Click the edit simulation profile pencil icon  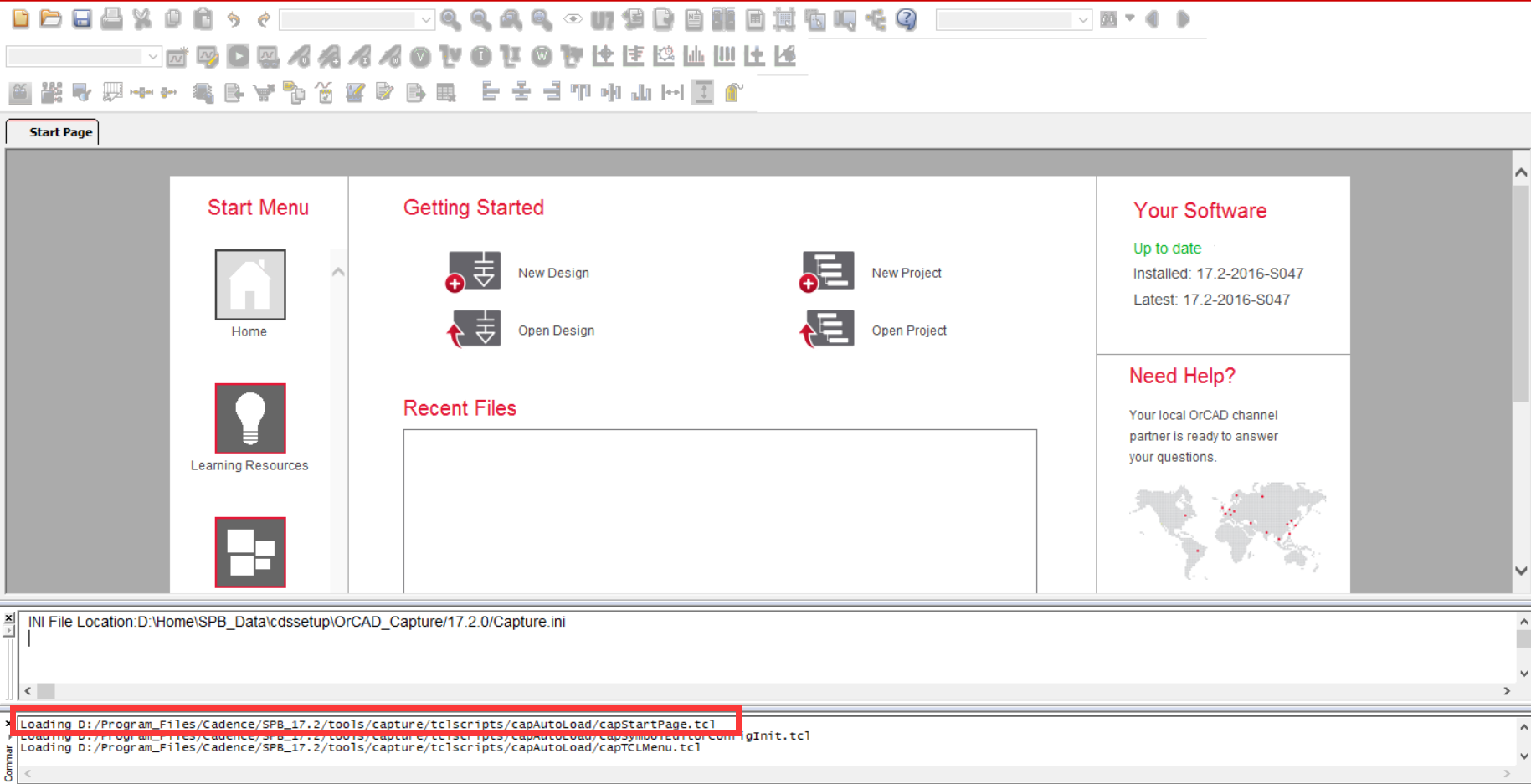(208, 56)
